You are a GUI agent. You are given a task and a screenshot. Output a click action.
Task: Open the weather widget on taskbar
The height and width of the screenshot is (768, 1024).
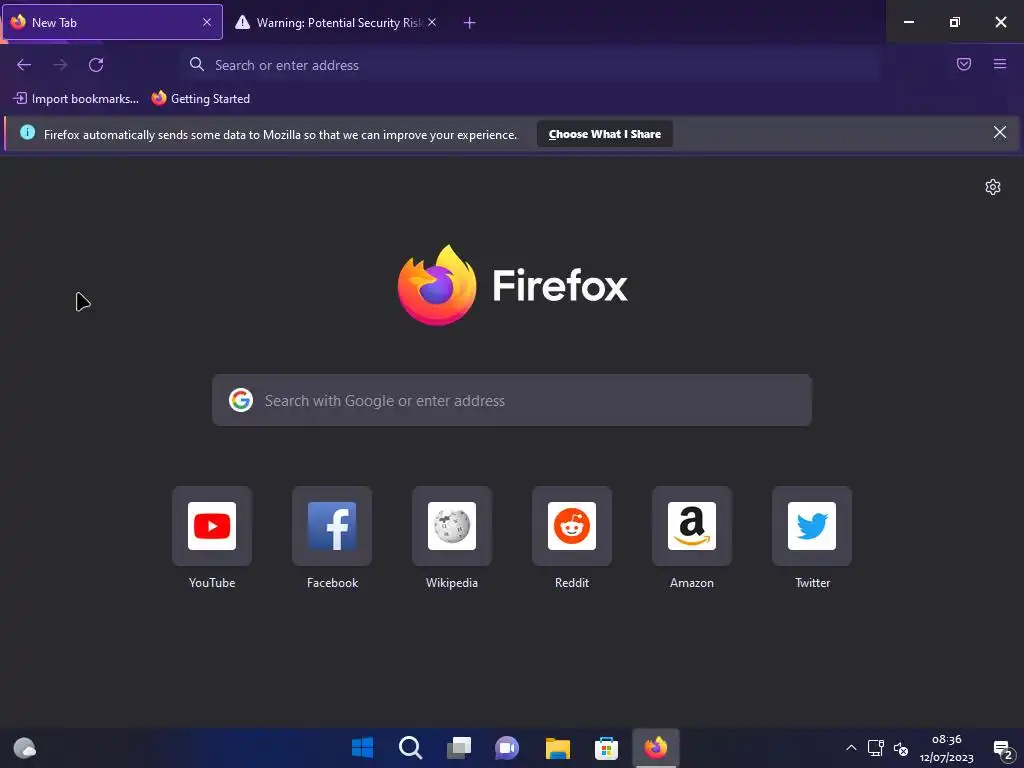point(25,748)
